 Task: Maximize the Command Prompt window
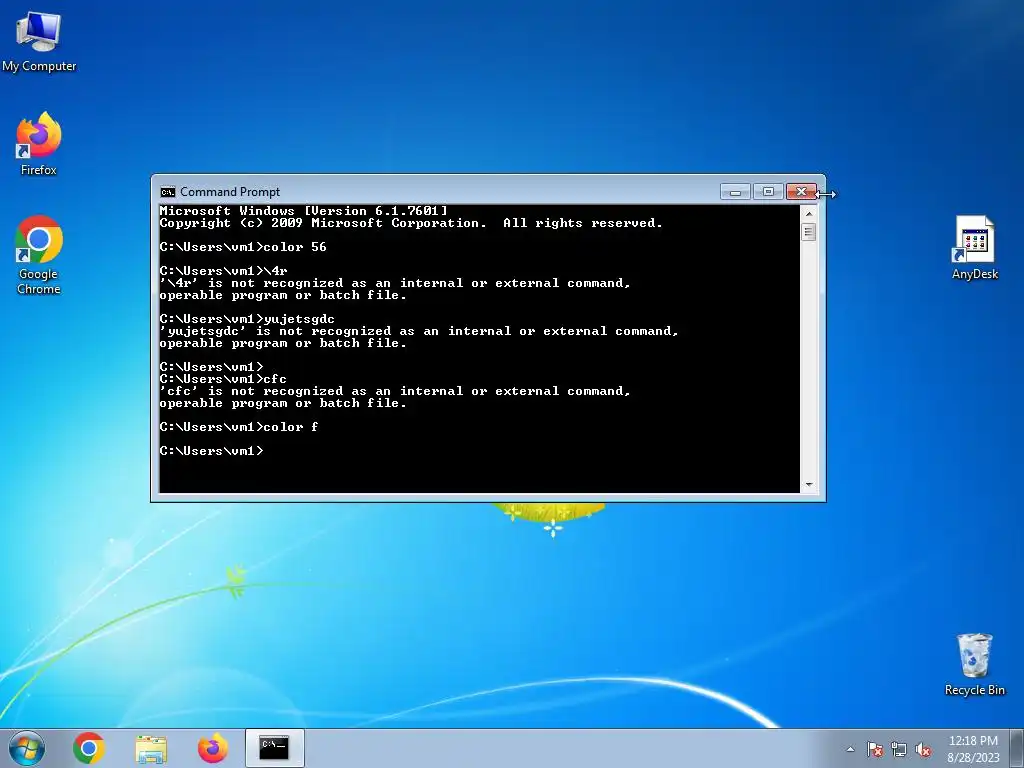coord(768,191)
